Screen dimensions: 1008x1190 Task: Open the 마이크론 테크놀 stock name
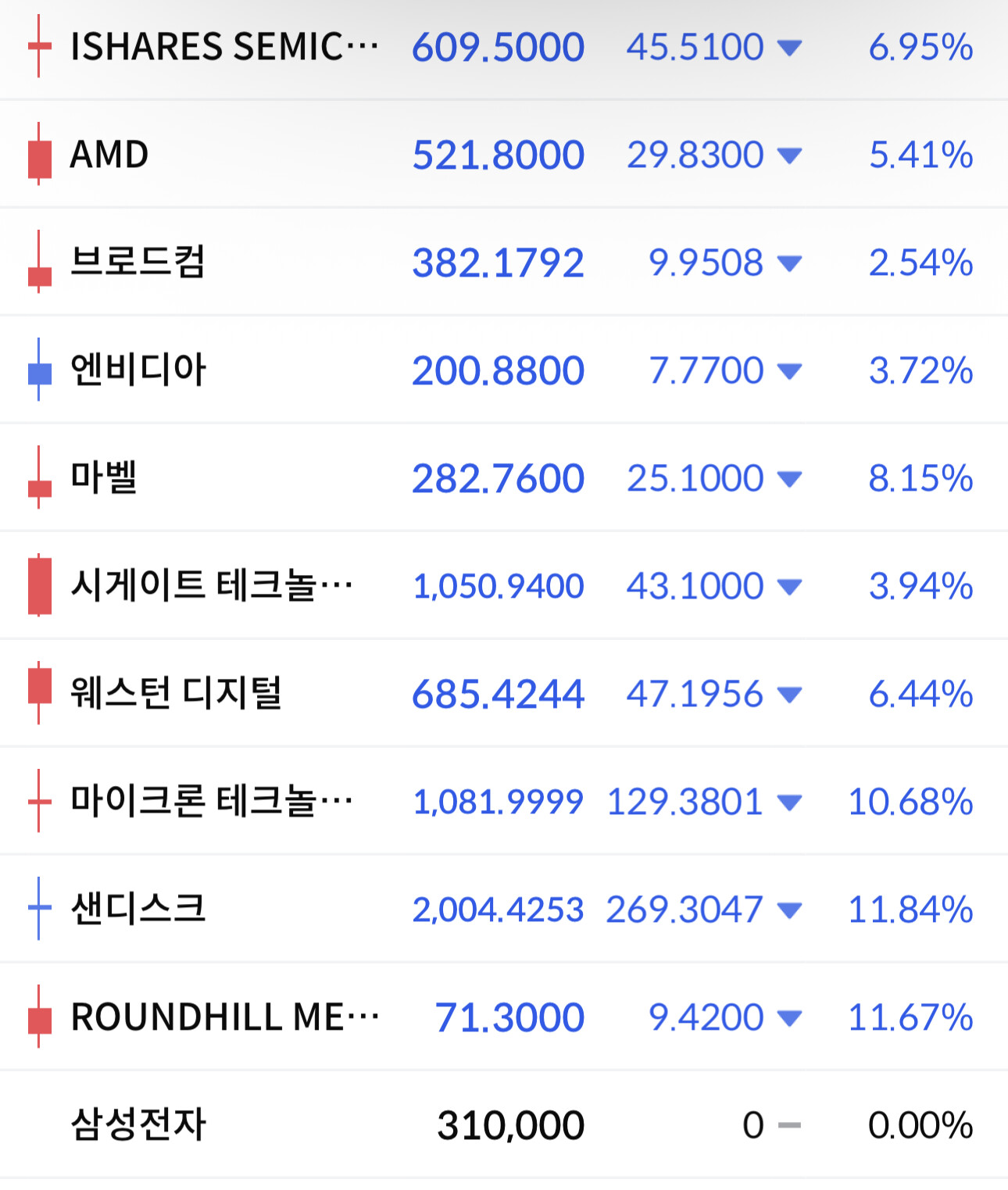(x=212, y=800)
